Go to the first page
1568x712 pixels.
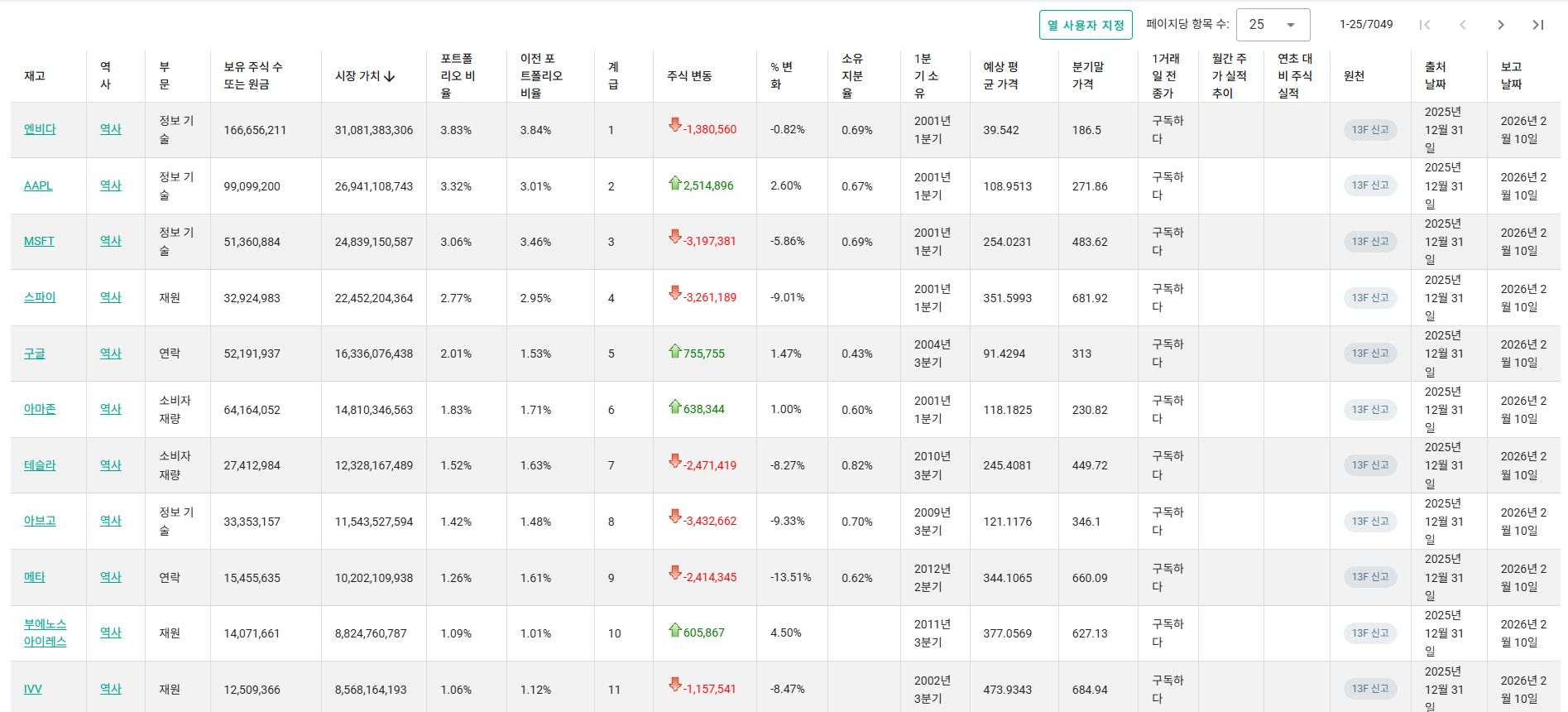[x=1425, y=25]
